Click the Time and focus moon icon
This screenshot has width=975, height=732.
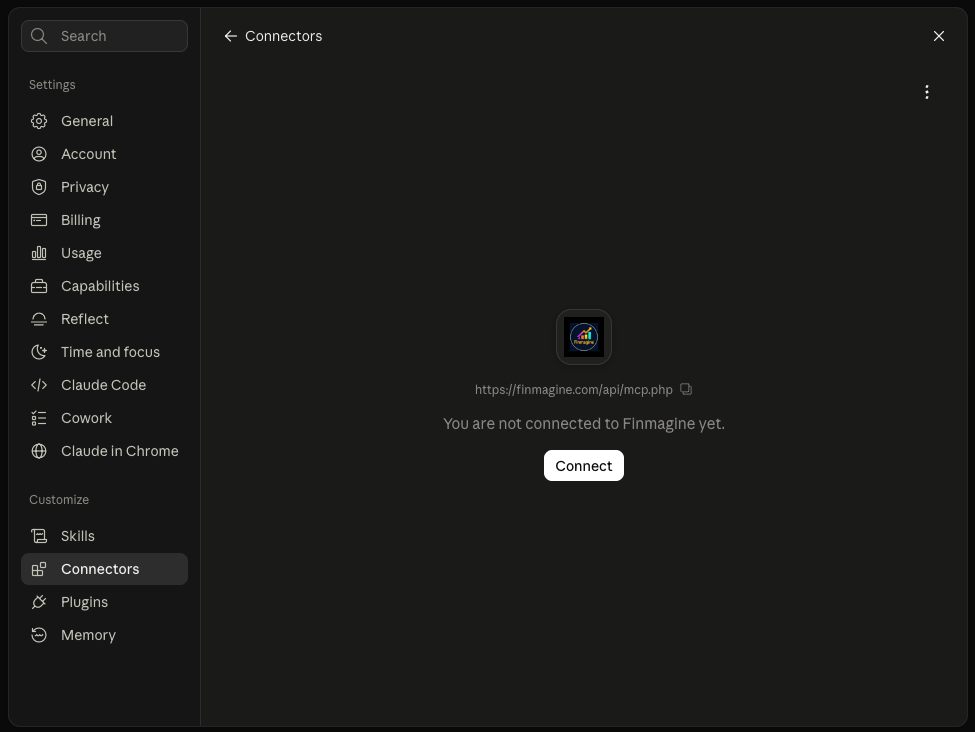point(39,351)
